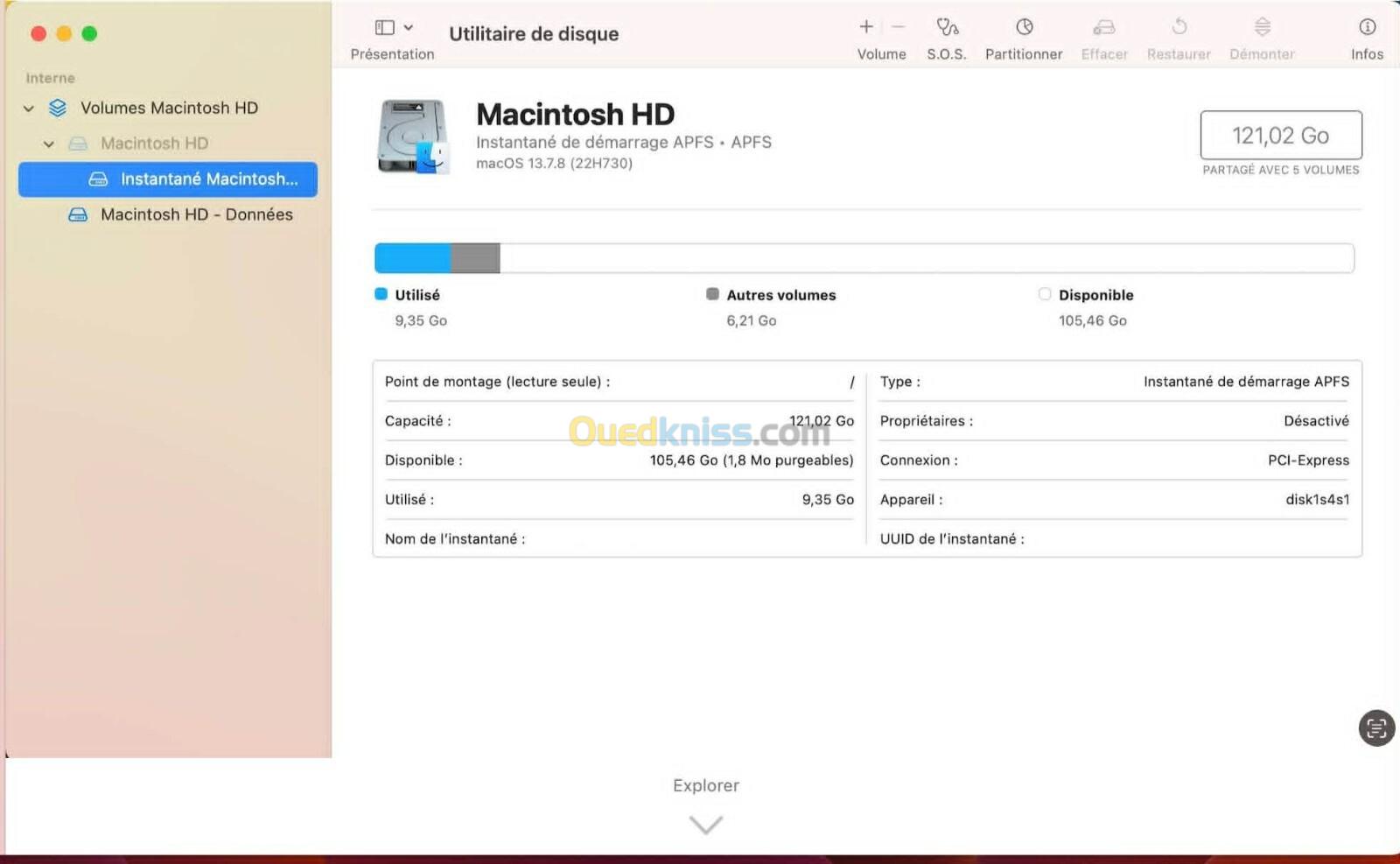
Task: Collapse the Volumes Macintosh HD group
Action: (x=29, y=109)
